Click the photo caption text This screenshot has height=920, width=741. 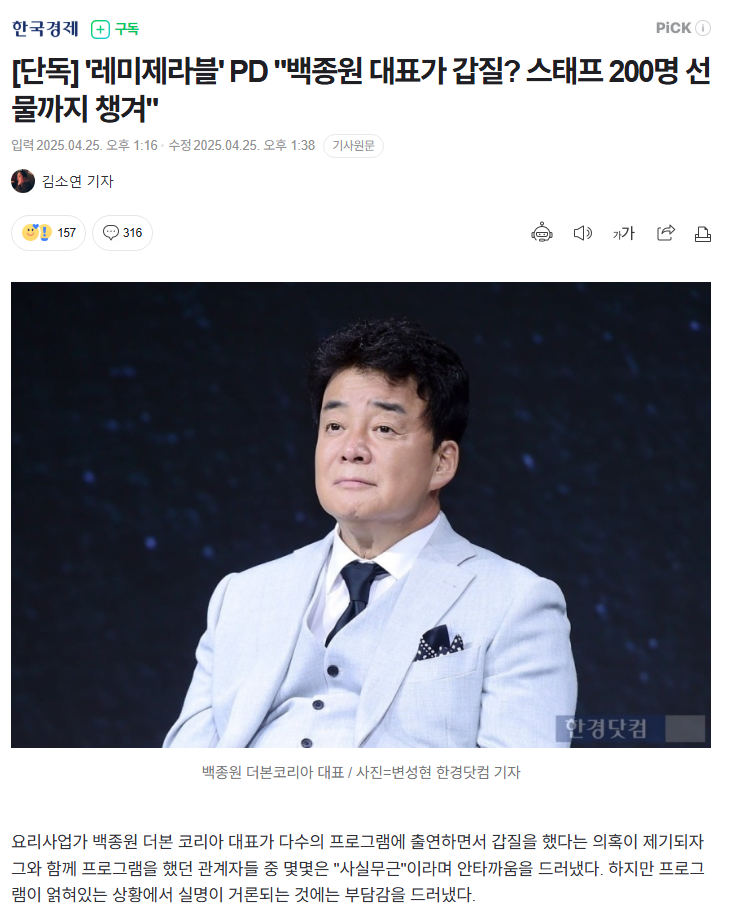361,772
